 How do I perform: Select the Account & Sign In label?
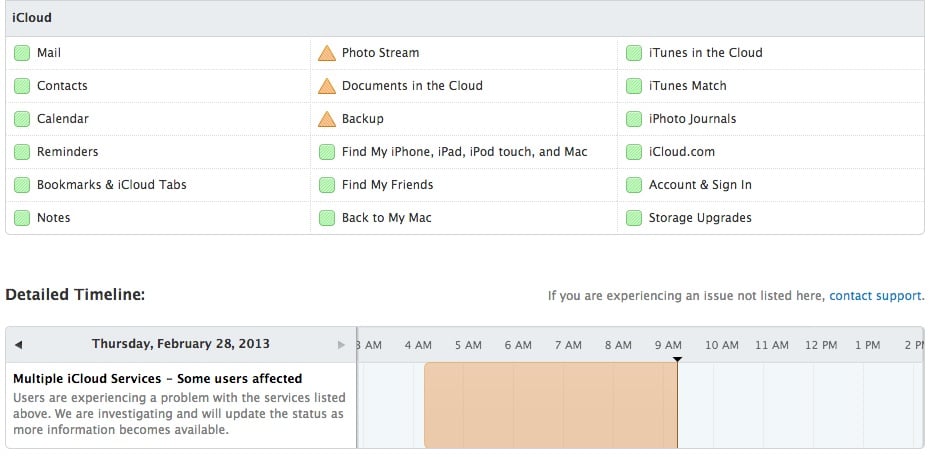coord(700,185)
